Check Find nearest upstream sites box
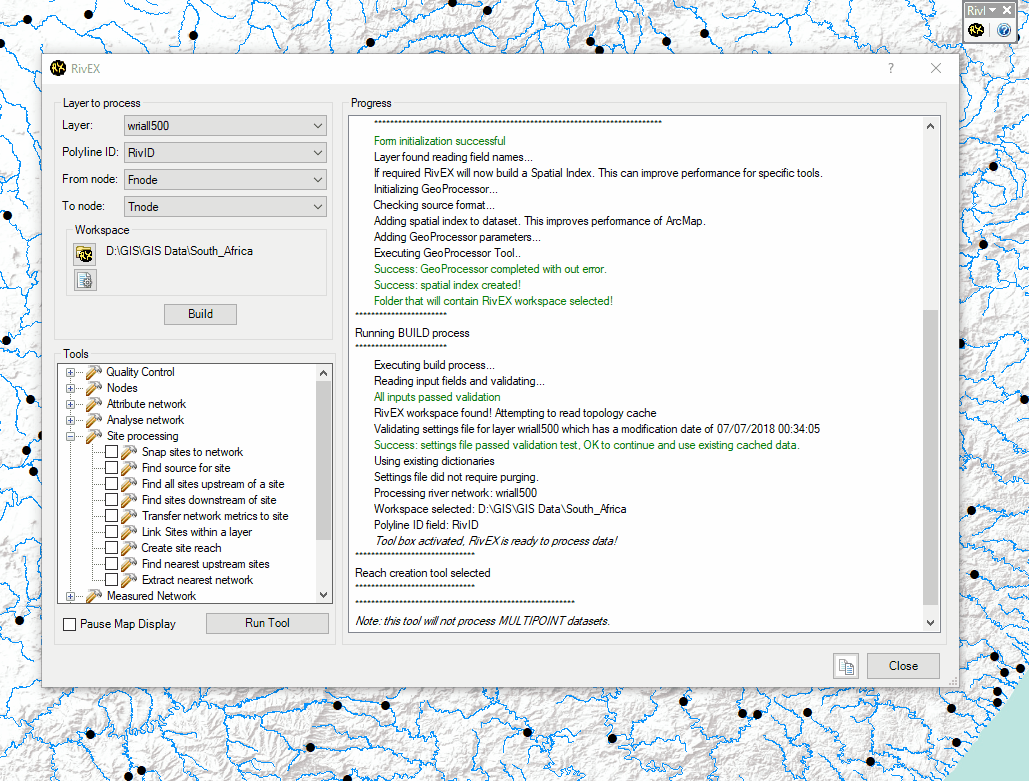Viewport: 1029px width, 781px height. coord(112,564)
